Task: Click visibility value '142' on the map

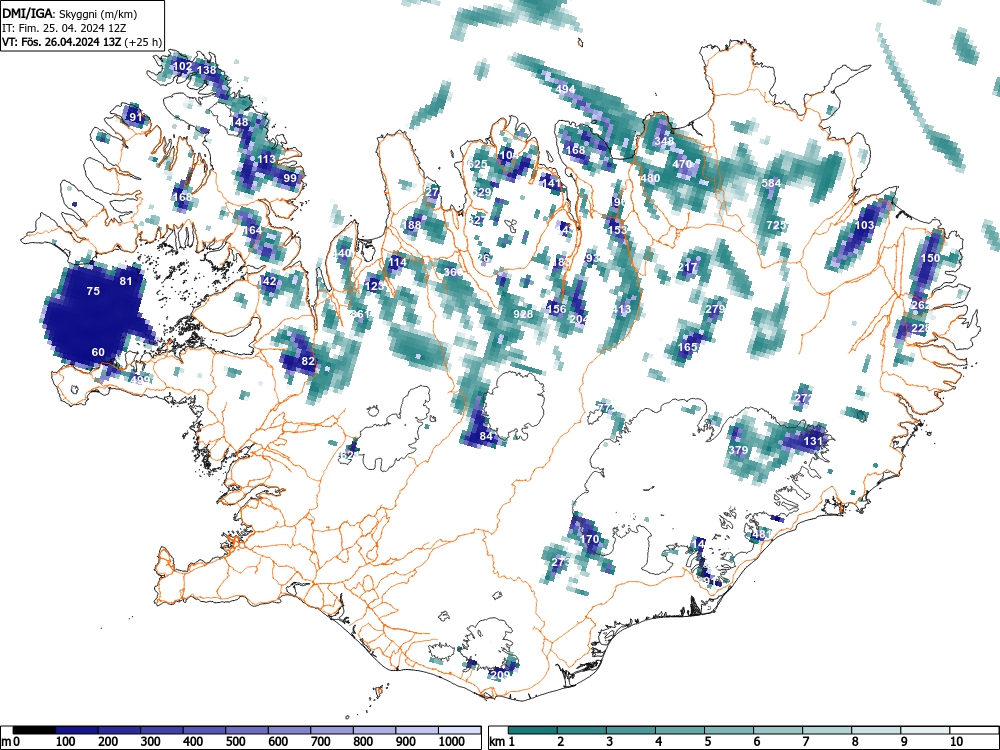Action: pyautogui.click(x=267, y=281)
